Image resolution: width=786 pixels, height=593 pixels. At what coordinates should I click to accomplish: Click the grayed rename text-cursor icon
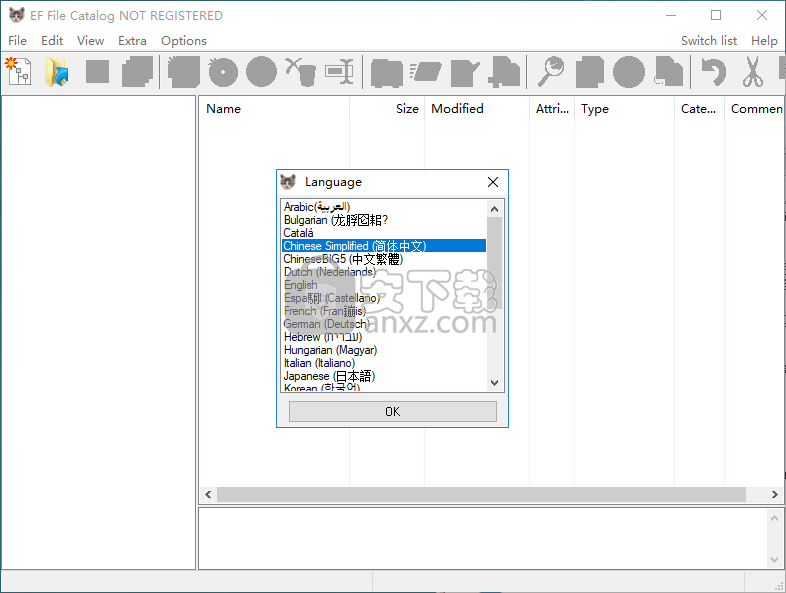click(339, 72)
